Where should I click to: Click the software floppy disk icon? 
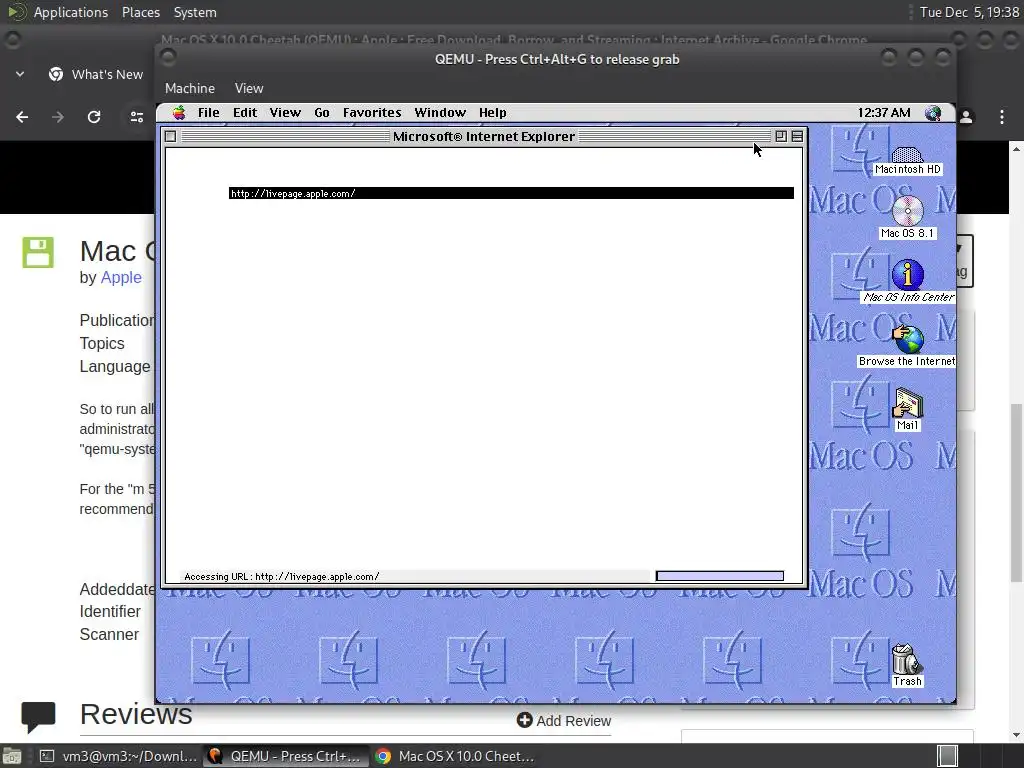tap(38, 252)
